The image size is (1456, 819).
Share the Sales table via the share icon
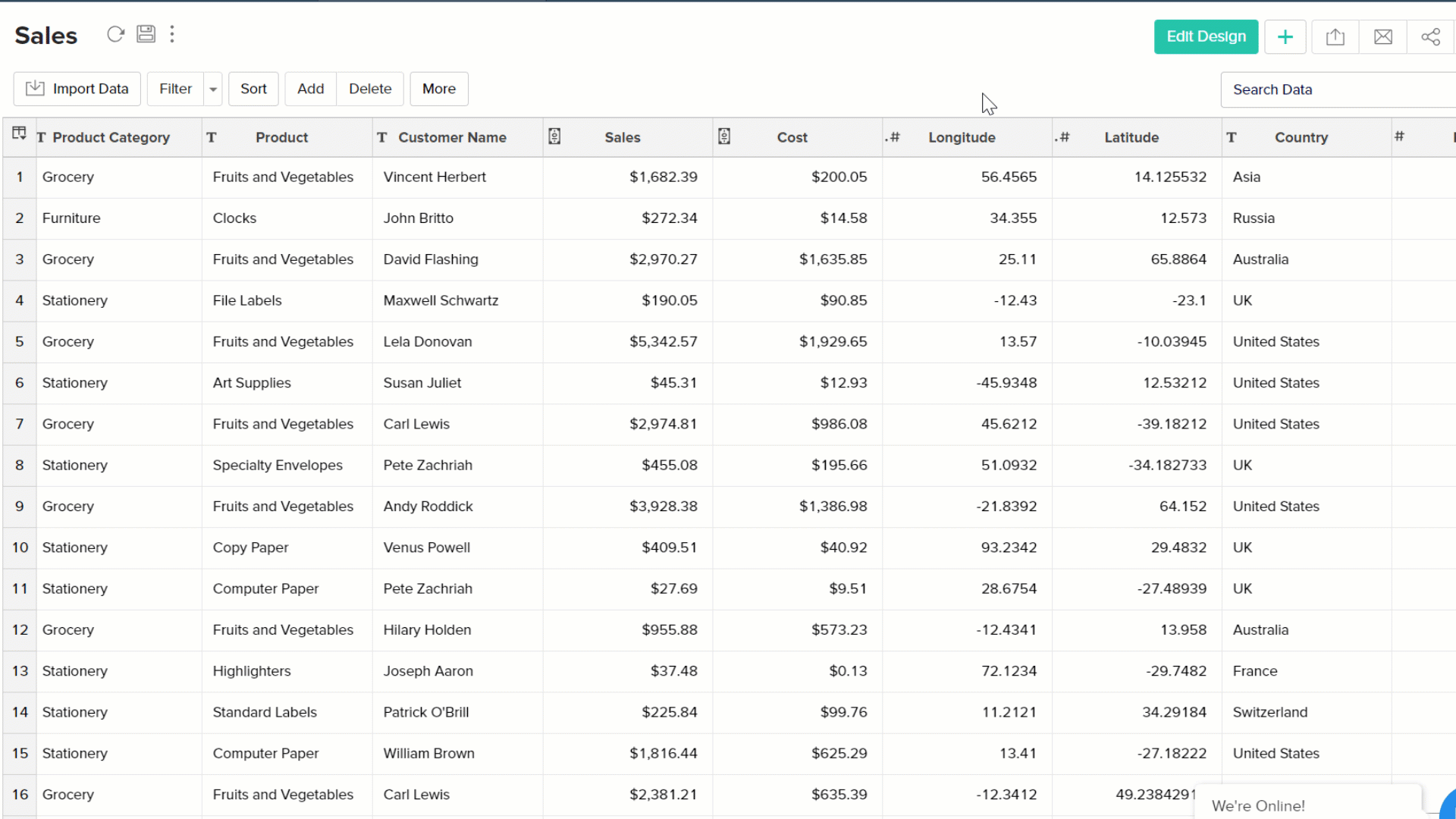pyautogui.click(x=1431, y=36)
